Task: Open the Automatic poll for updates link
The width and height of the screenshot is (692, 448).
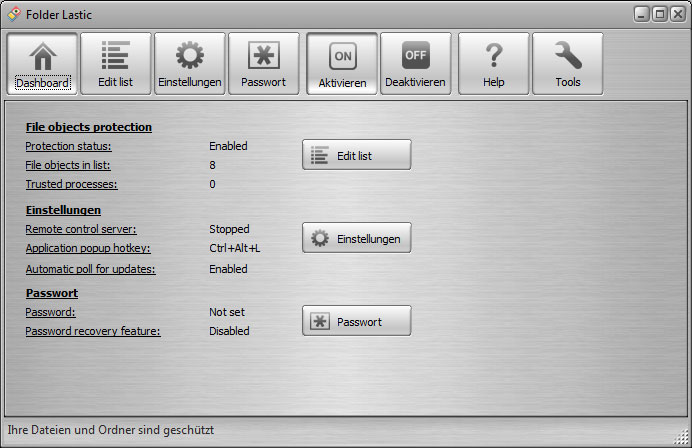Action: click(x=90, y=269)
